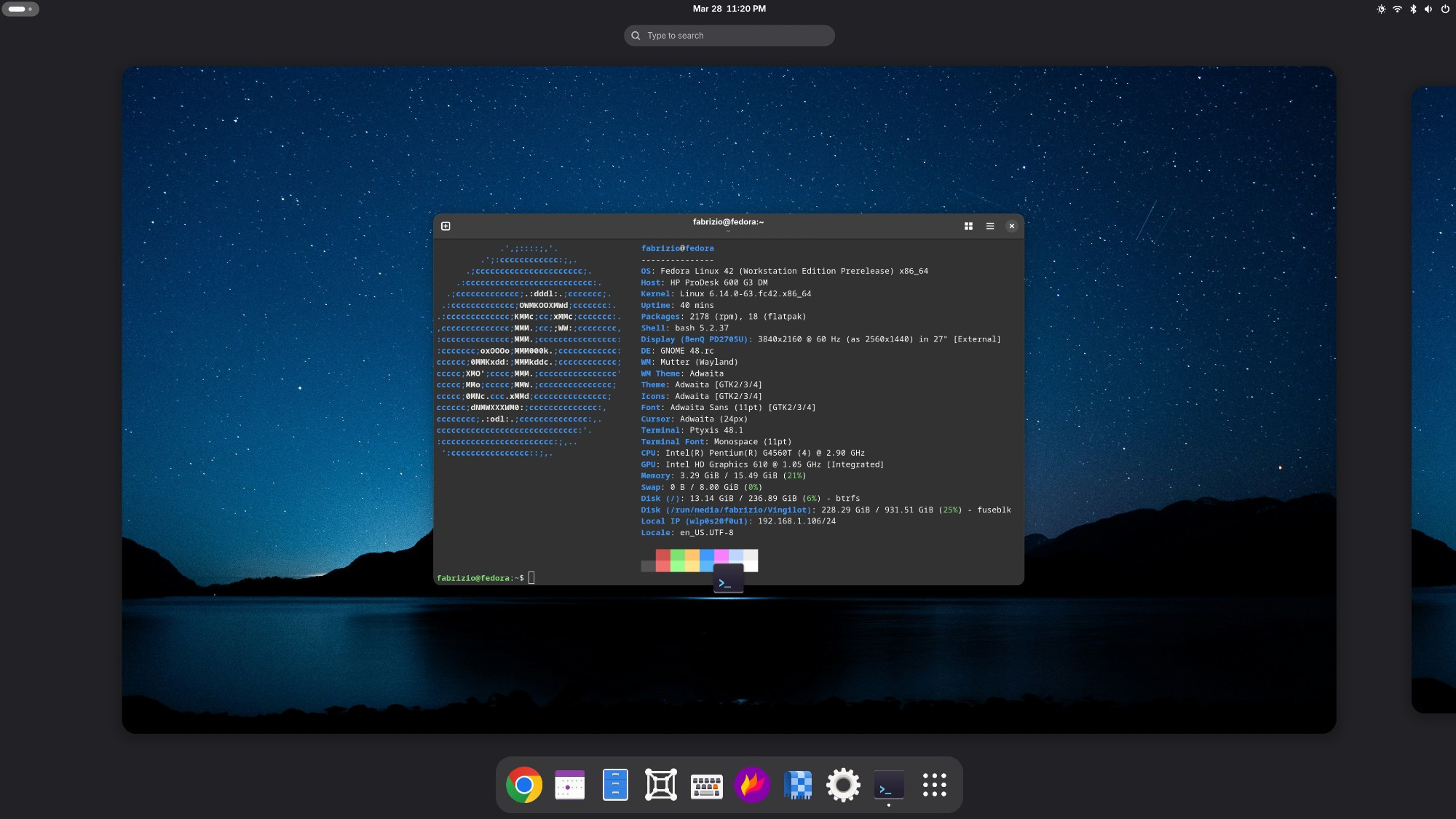Click the 'Shell: bash 5.2.37' line

click(684, 328)
